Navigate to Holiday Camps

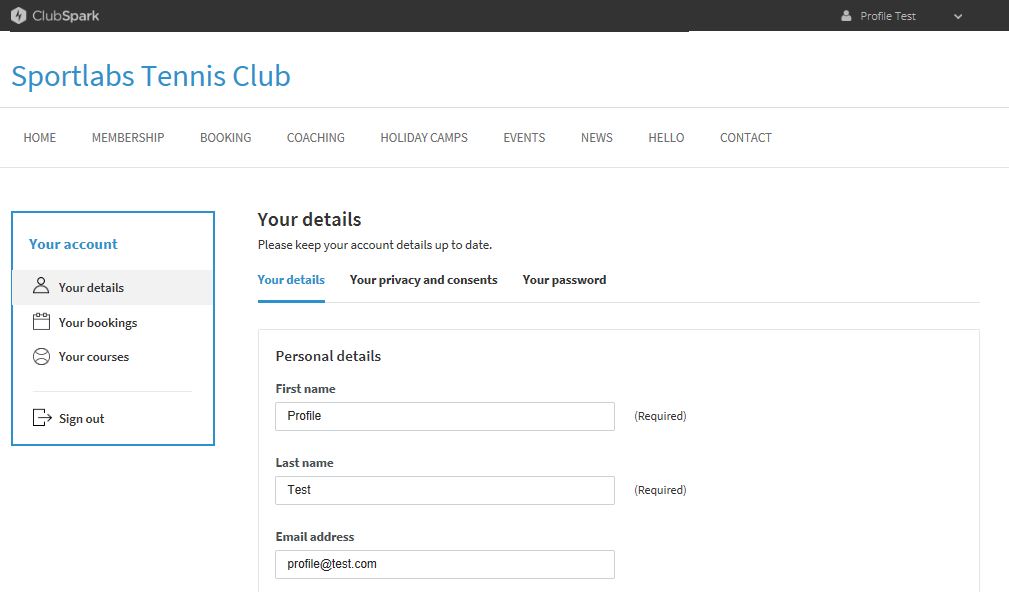(x=424, y=138)
